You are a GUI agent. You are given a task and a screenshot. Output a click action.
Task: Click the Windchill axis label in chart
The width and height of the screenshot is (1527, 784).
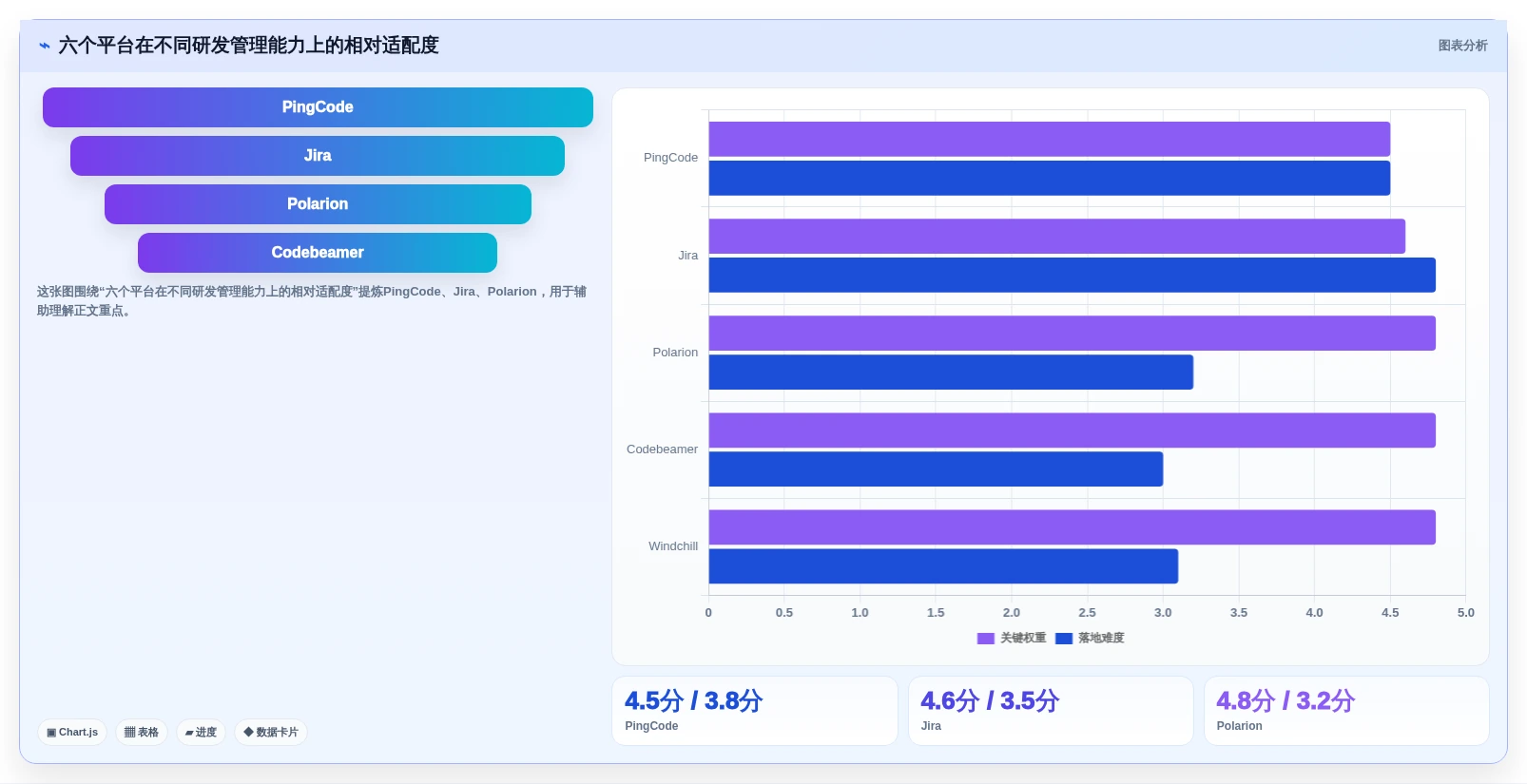click(x=673, y=546)
